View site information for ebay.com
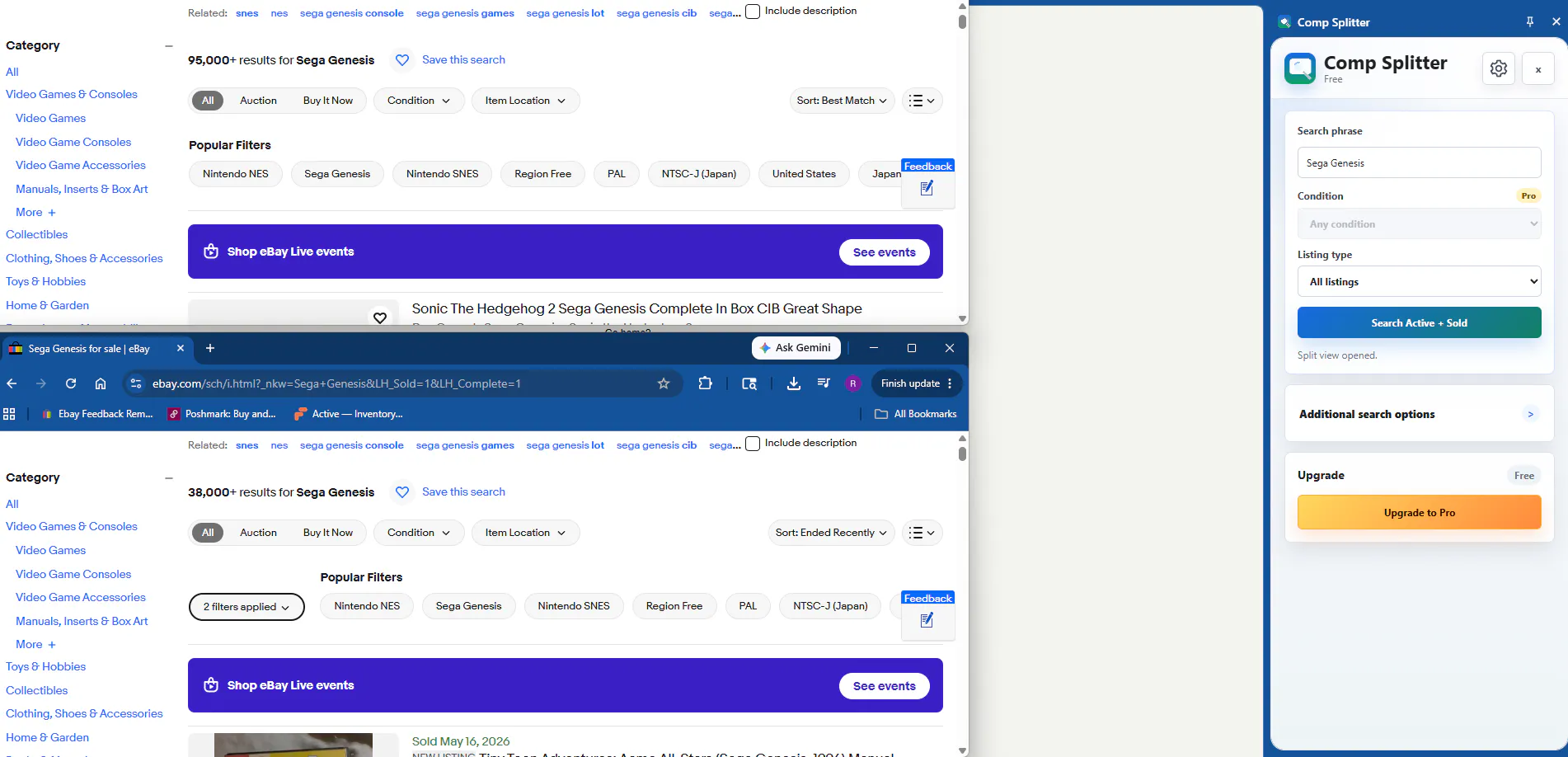This screenshot has height=757, width=1568. pos(137,383)
